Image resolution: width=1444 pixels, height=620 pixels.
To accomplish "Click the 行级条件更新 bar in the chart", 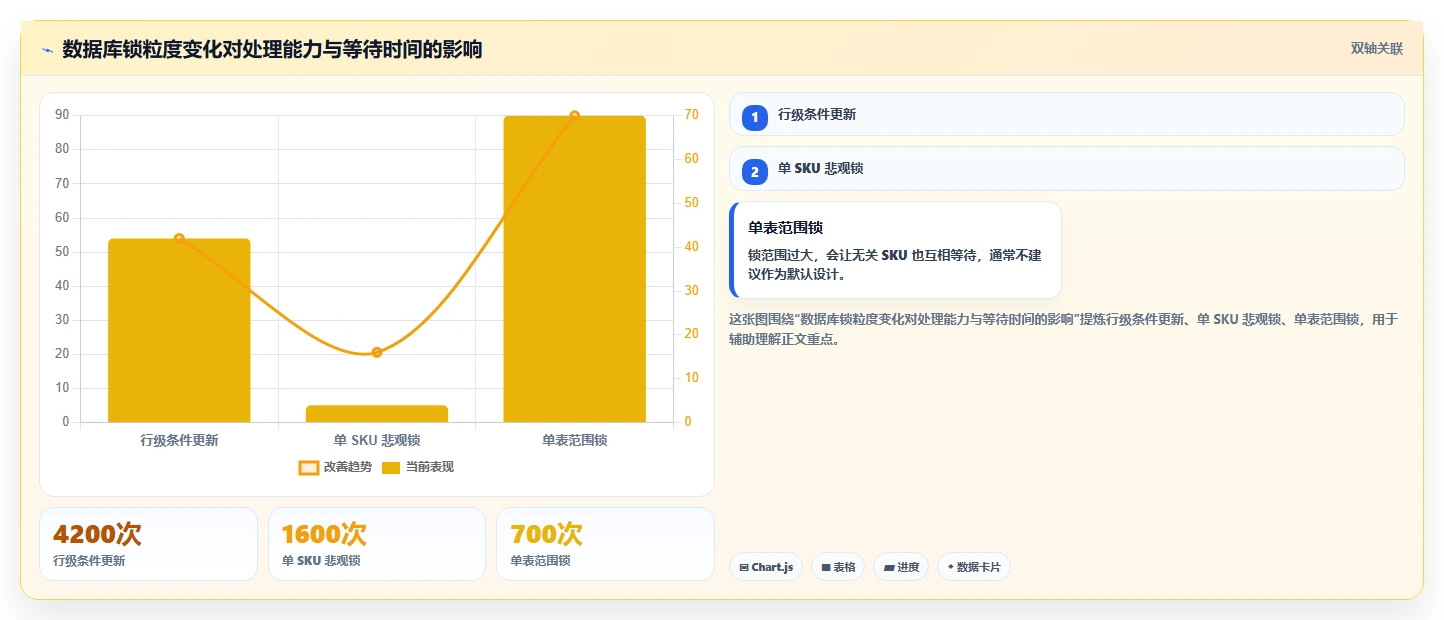I will pos(179,330).
